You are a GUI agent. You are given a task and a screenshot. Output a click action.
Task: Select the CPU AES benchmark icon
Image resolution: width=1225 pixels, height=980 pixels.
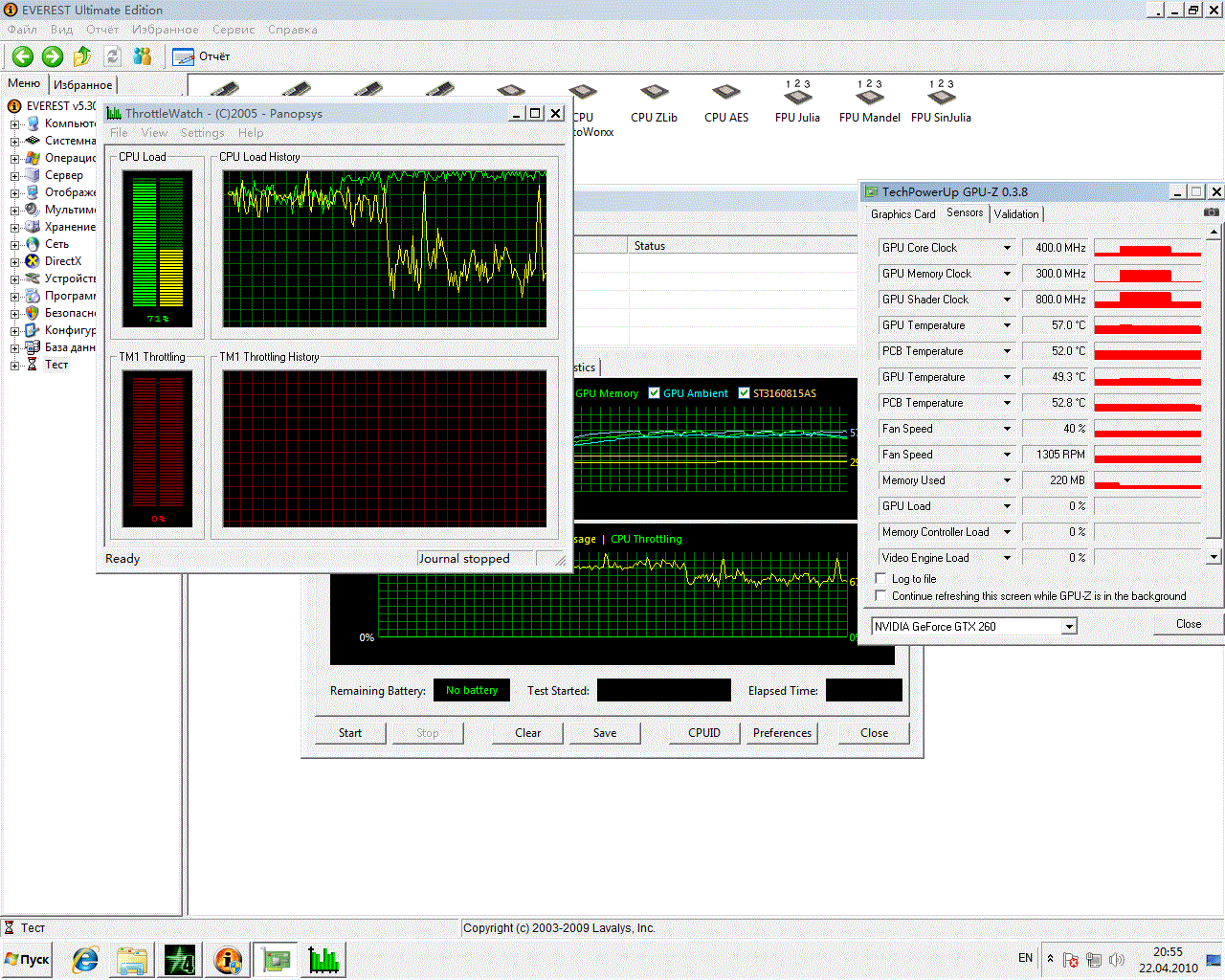pos(726,103)
